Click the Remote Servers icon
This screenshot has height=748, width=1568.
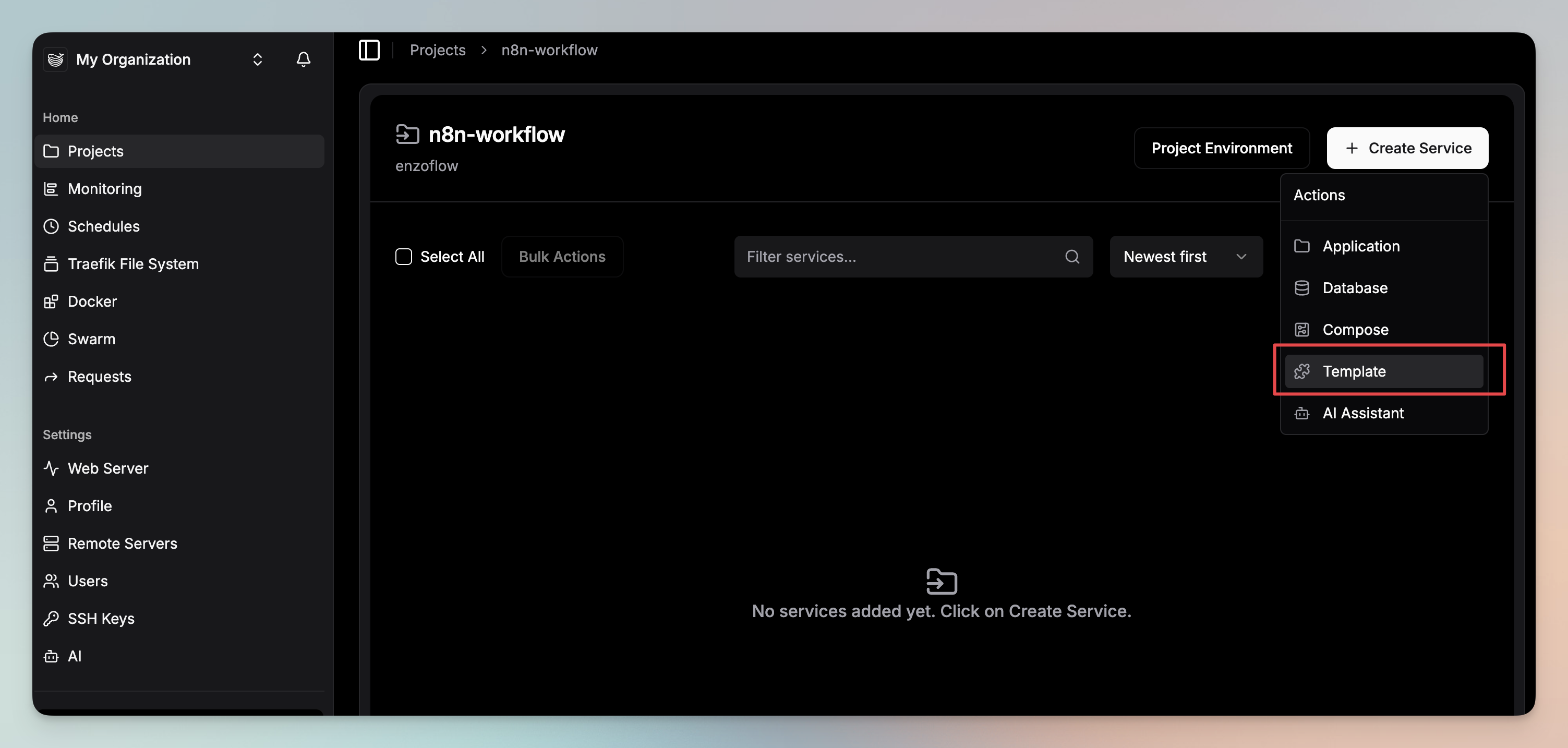51,544
